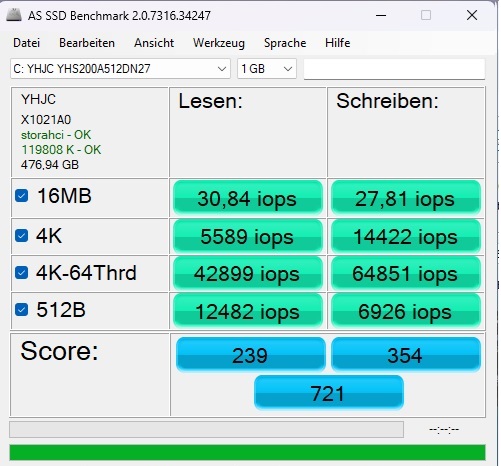Uncheck the 4K-64Thrd test checkbox
This screenshot has height=466, width=501.
click(22, 273)
